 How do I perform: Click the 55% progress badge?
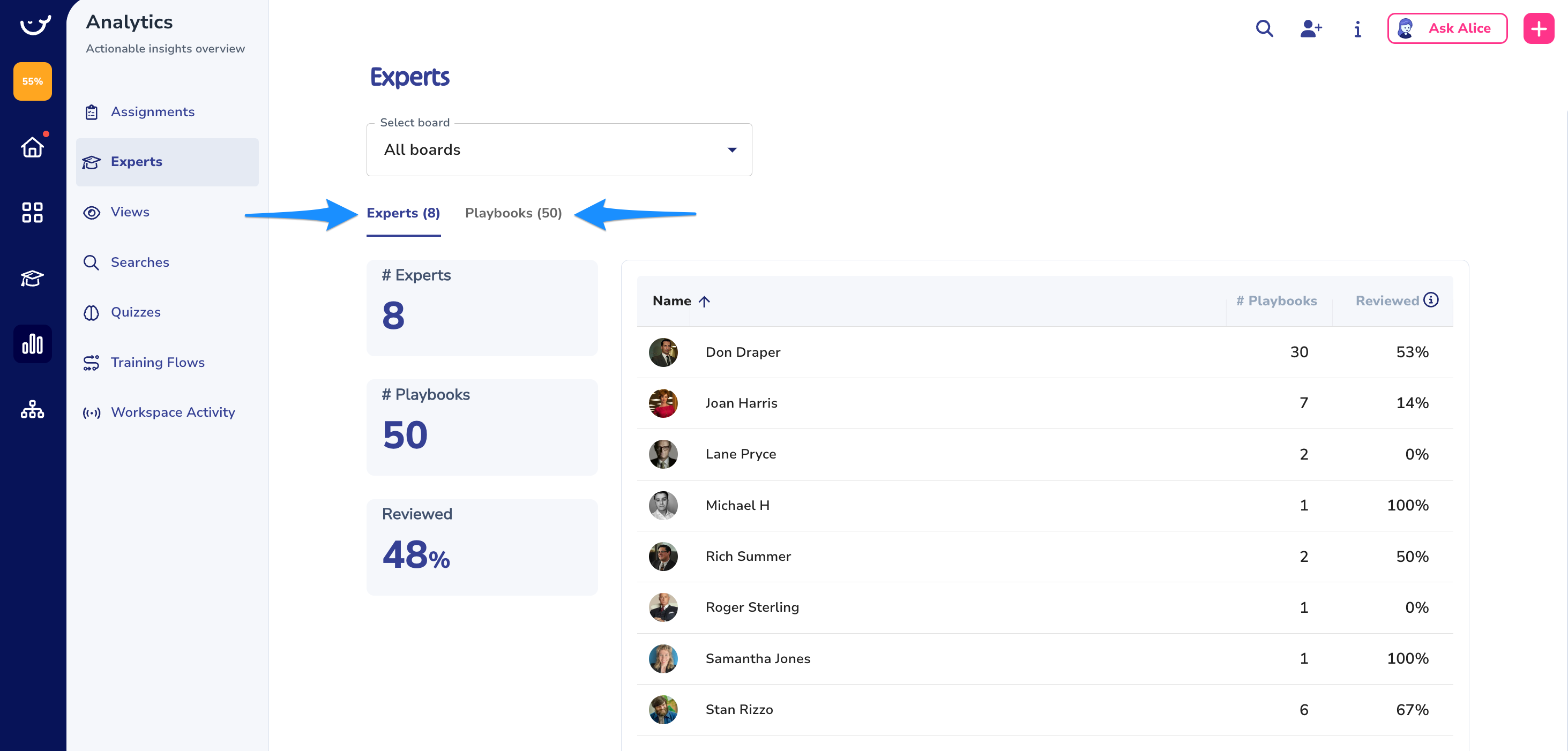pos(32,81)
